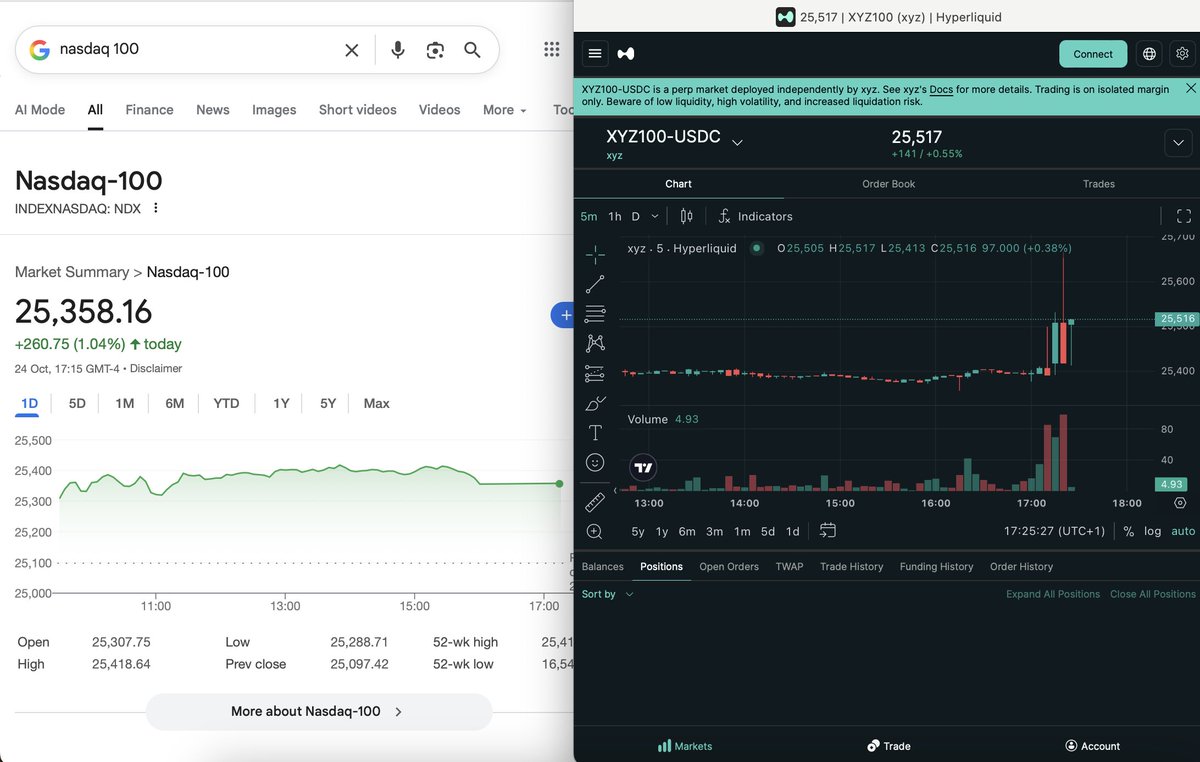Select the 5D range on Google chart

(77, 403)
